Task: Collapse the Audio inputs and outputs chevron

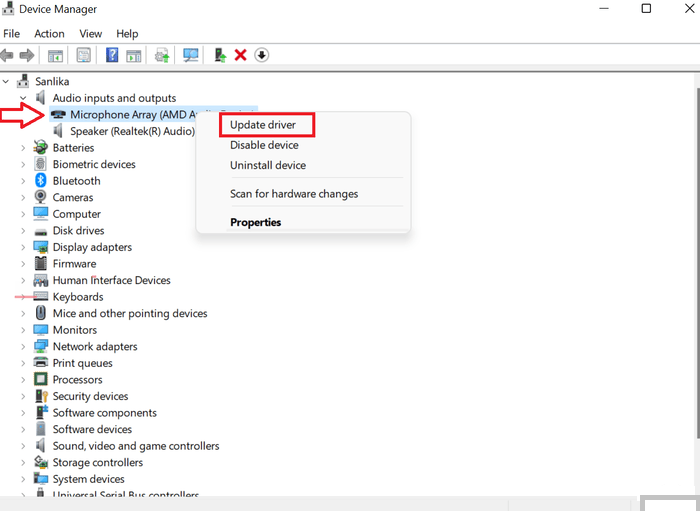Action: (x=23, y=98)
